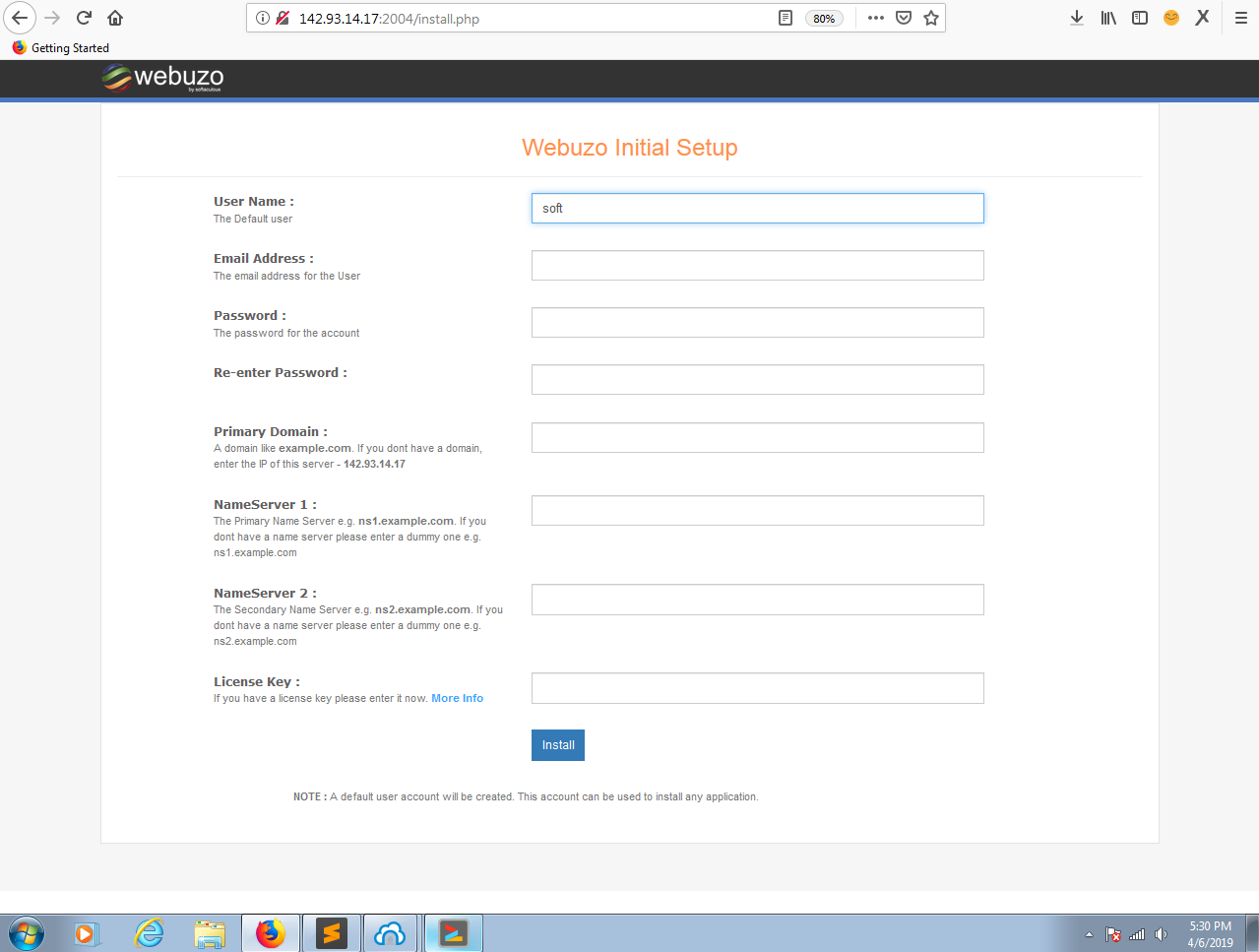Viewport: 1259px width, 952px height.
Task: Open the Windows Start menu orb
Action: tap(26, 932)
